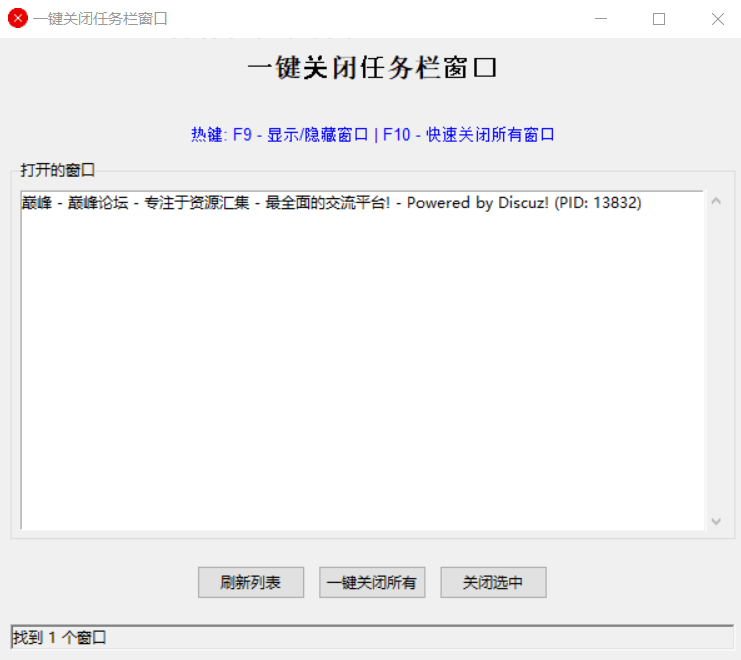The height and width of the screenshot is (660, 741).
Task: Click the scrollbar down arrow in the window list
Action: click(x=715, y=521)
